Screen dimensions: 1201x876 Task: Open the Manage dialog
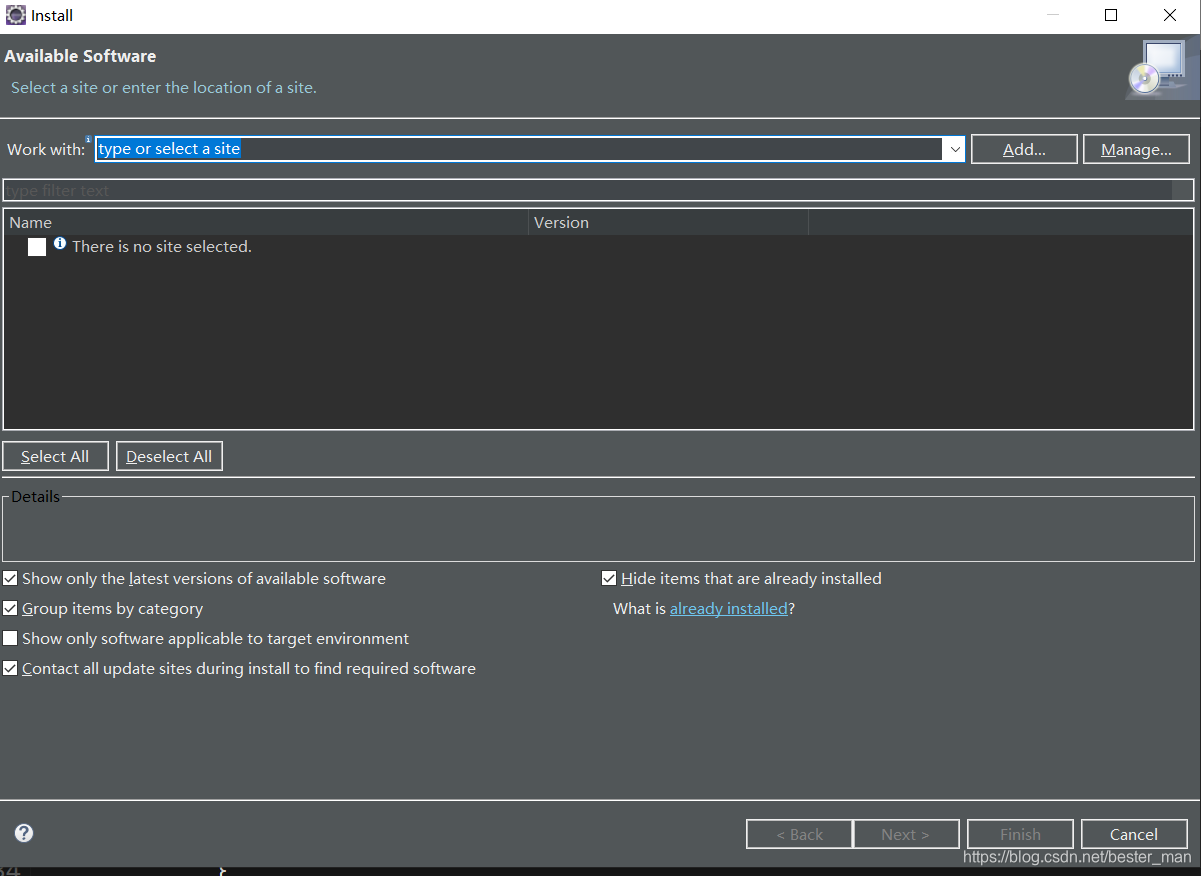click(x=1136, y=148)
